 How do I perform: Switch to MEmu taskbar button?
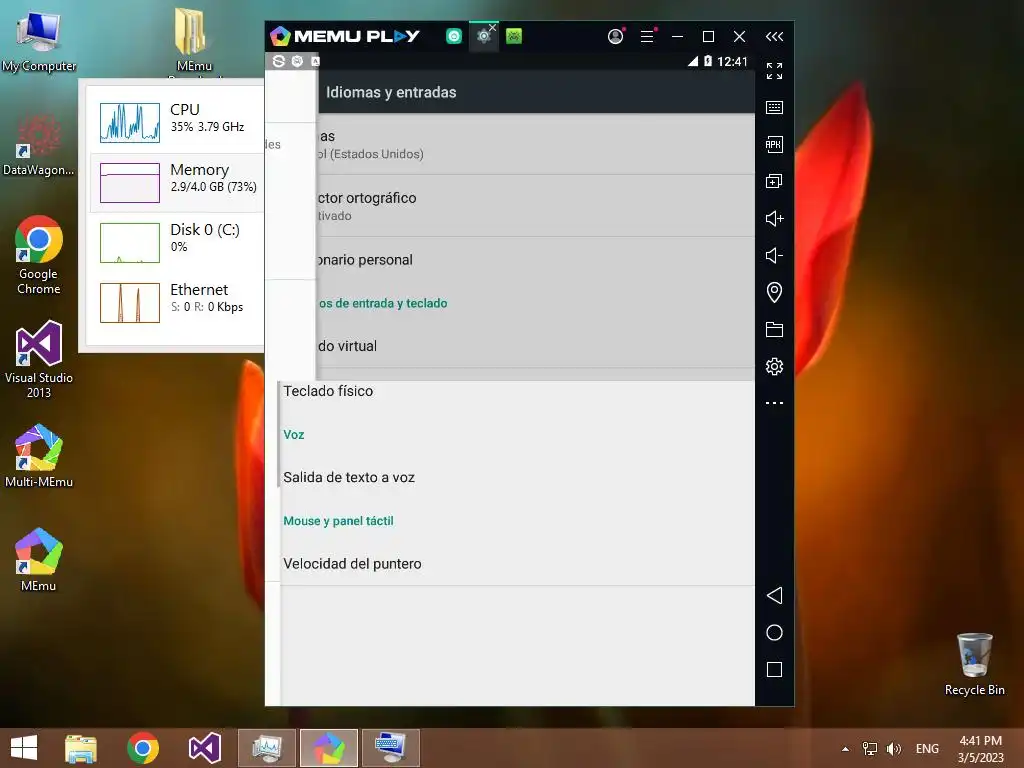[x=329, y=748]
